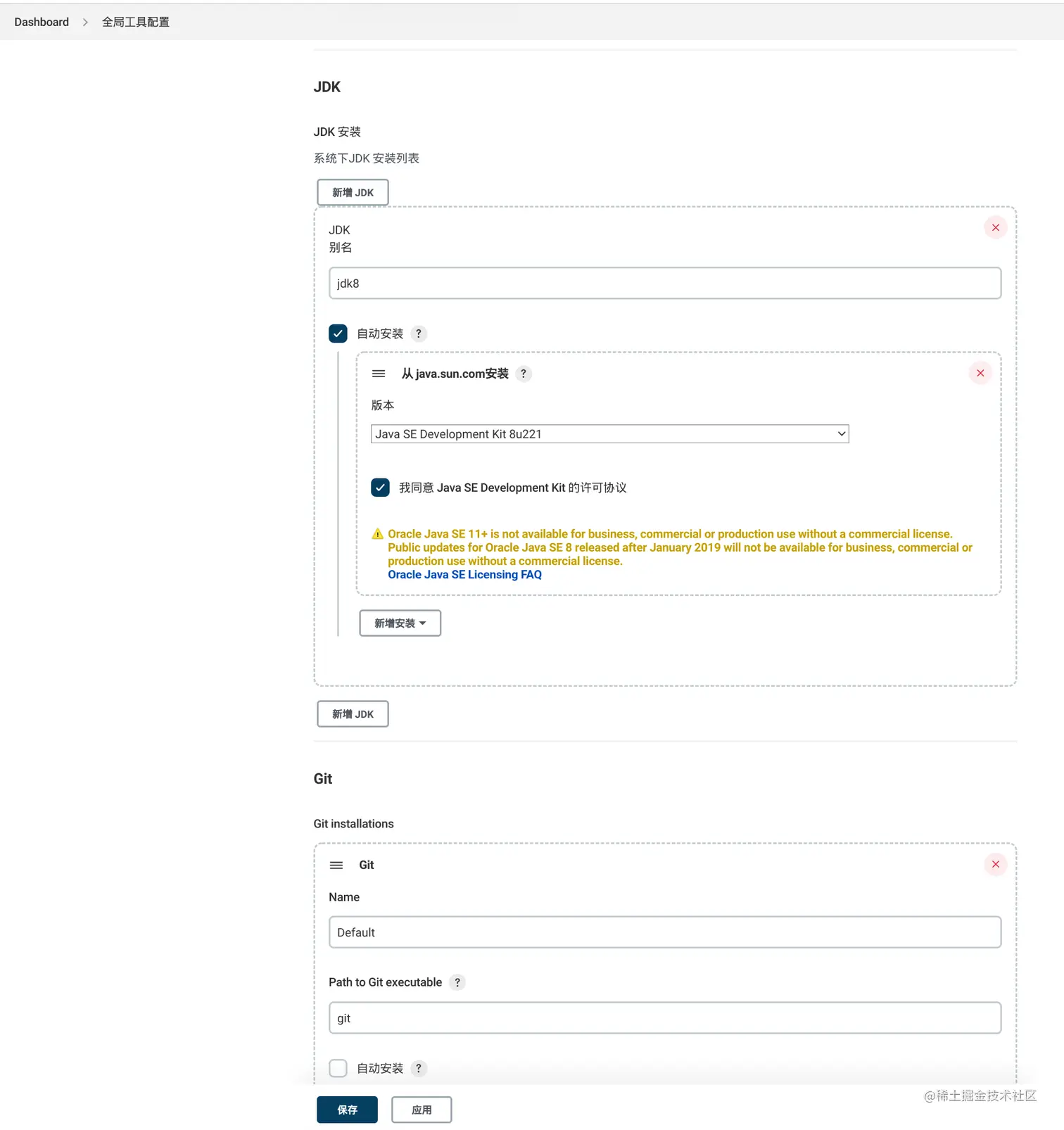Open the JDK version dropdown
This screenshot has height=1130, width=1064.
(609, 434)
